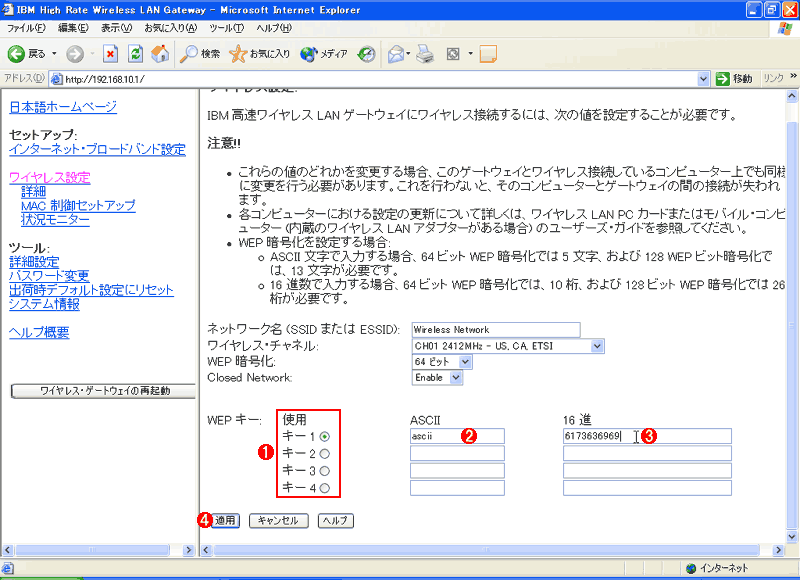Open the 状況モニター link
The image size is (800, 580).
click(x=55, y=220)
